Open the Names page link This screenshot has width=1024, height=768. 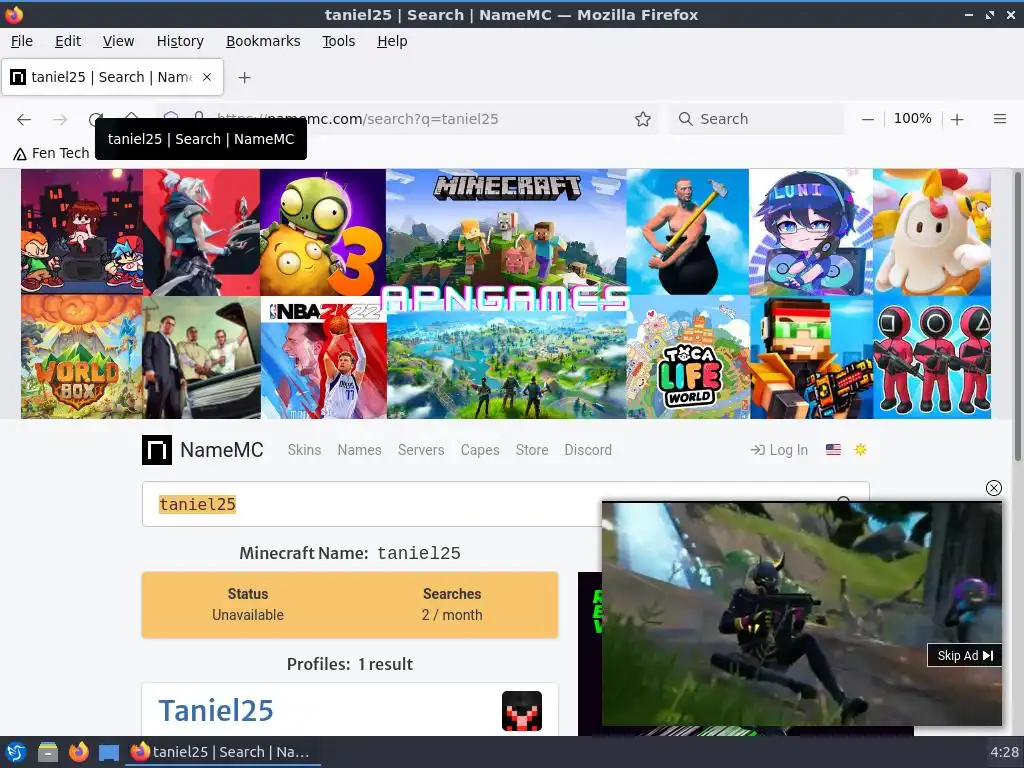359,450
